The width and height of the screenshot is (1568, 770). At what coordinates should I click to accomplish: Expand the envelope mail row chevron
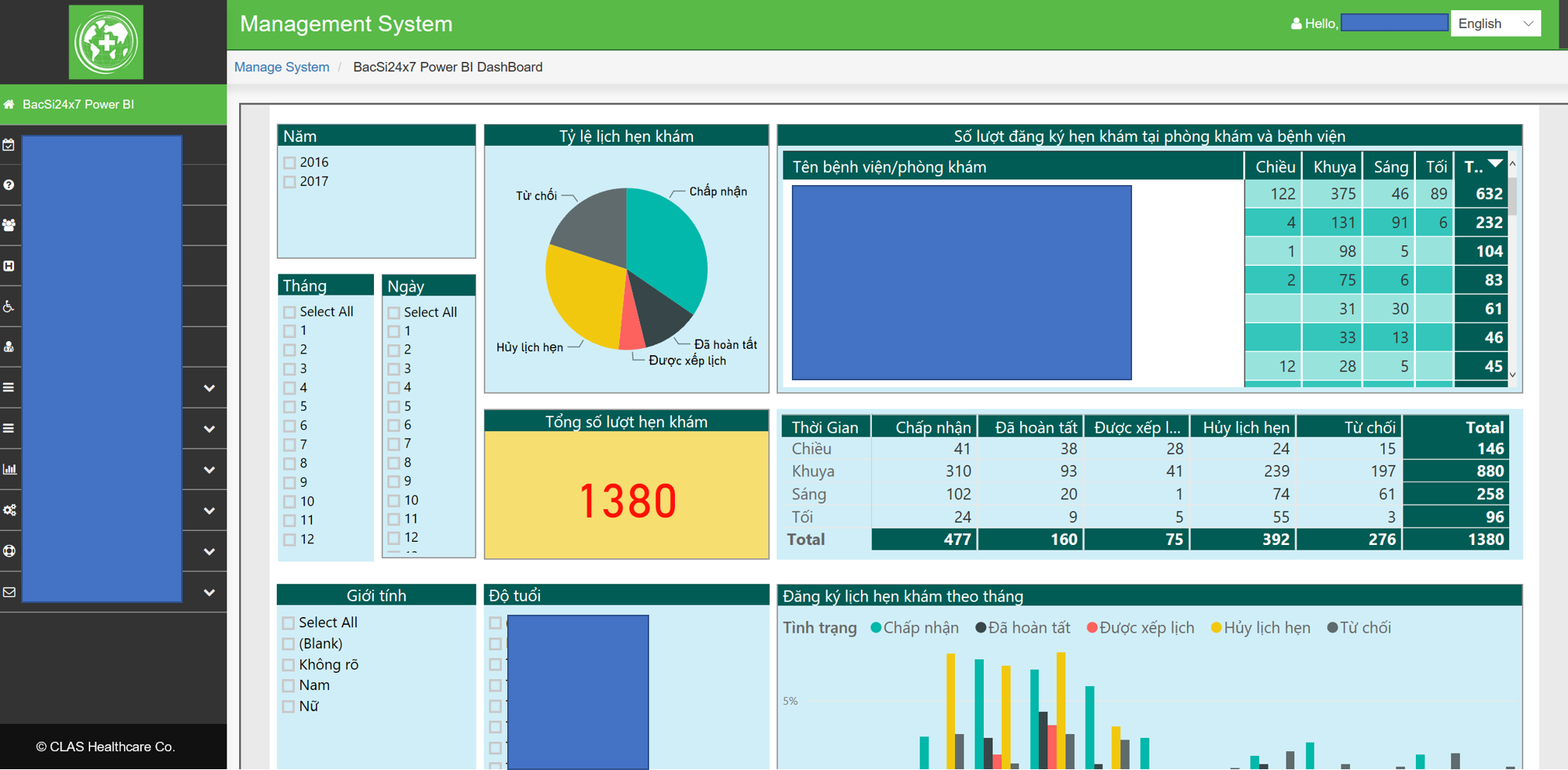[209, 593]
